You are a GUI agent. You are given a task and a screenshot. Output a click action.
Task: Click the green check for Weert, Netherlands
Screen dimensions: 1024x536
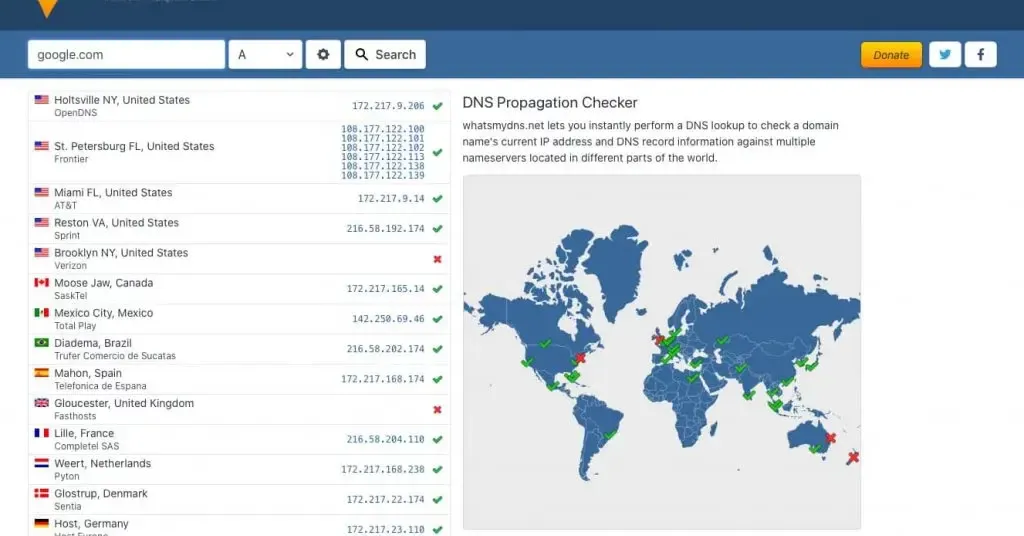pos(438,469)
